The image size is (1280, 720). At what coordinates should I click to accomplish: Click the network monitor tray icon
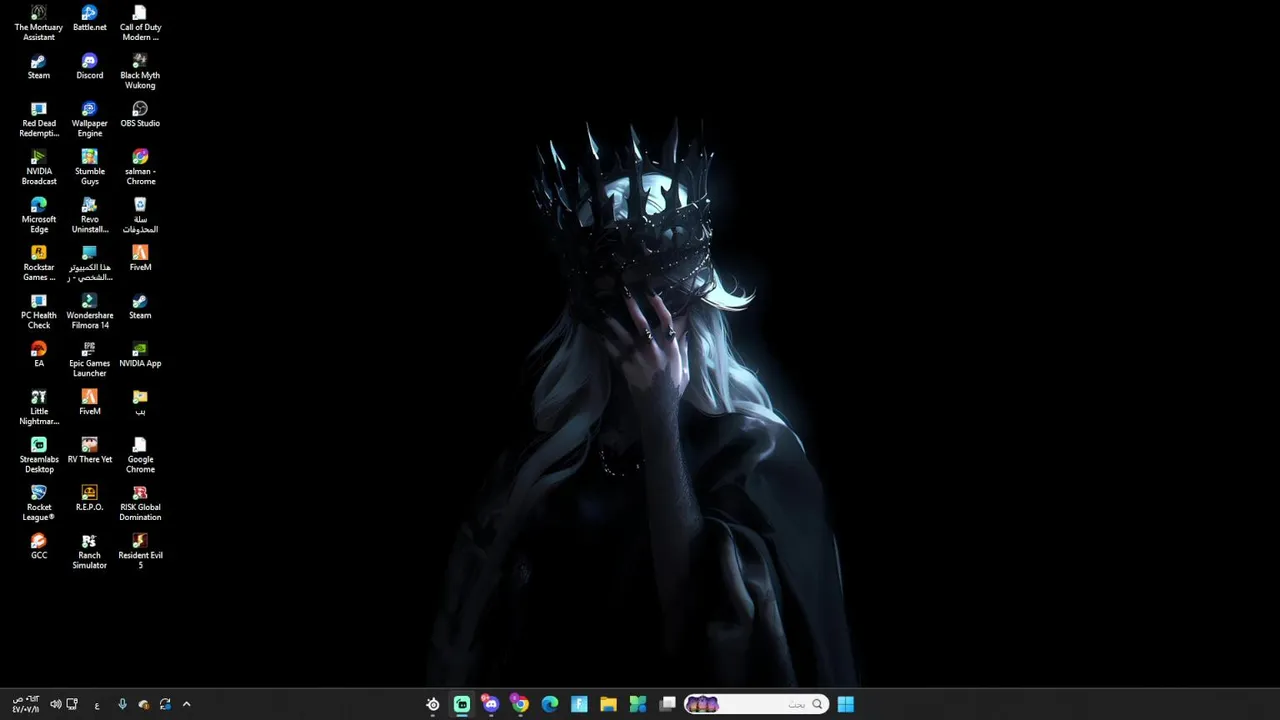pos(72,704)
